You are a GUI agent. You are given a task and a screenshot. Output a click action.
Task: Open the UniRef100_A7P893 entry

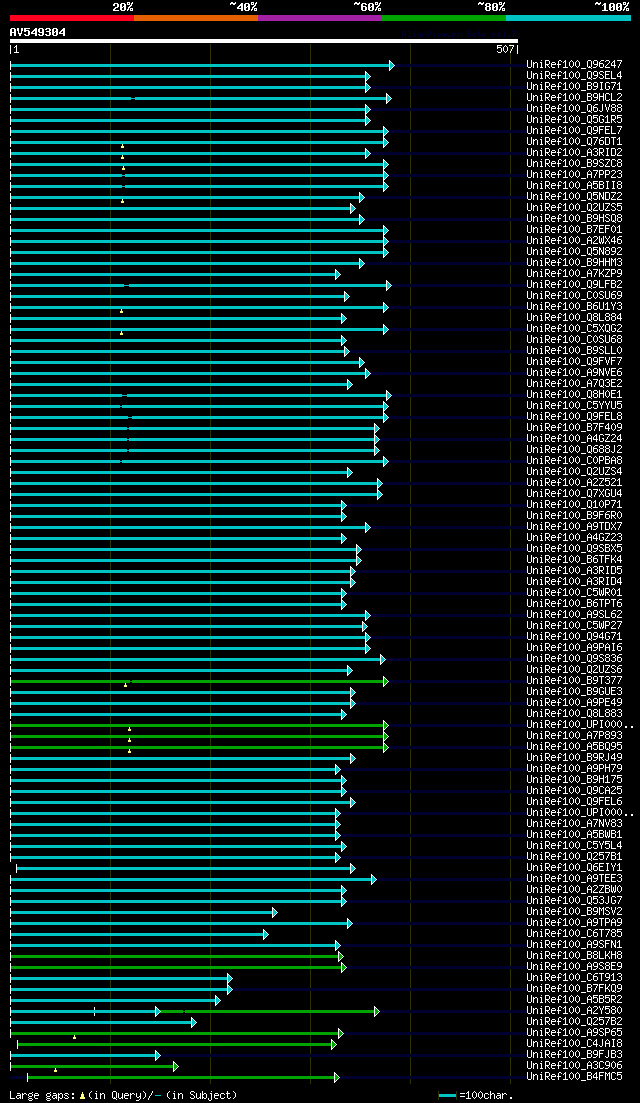click(574, 736)
